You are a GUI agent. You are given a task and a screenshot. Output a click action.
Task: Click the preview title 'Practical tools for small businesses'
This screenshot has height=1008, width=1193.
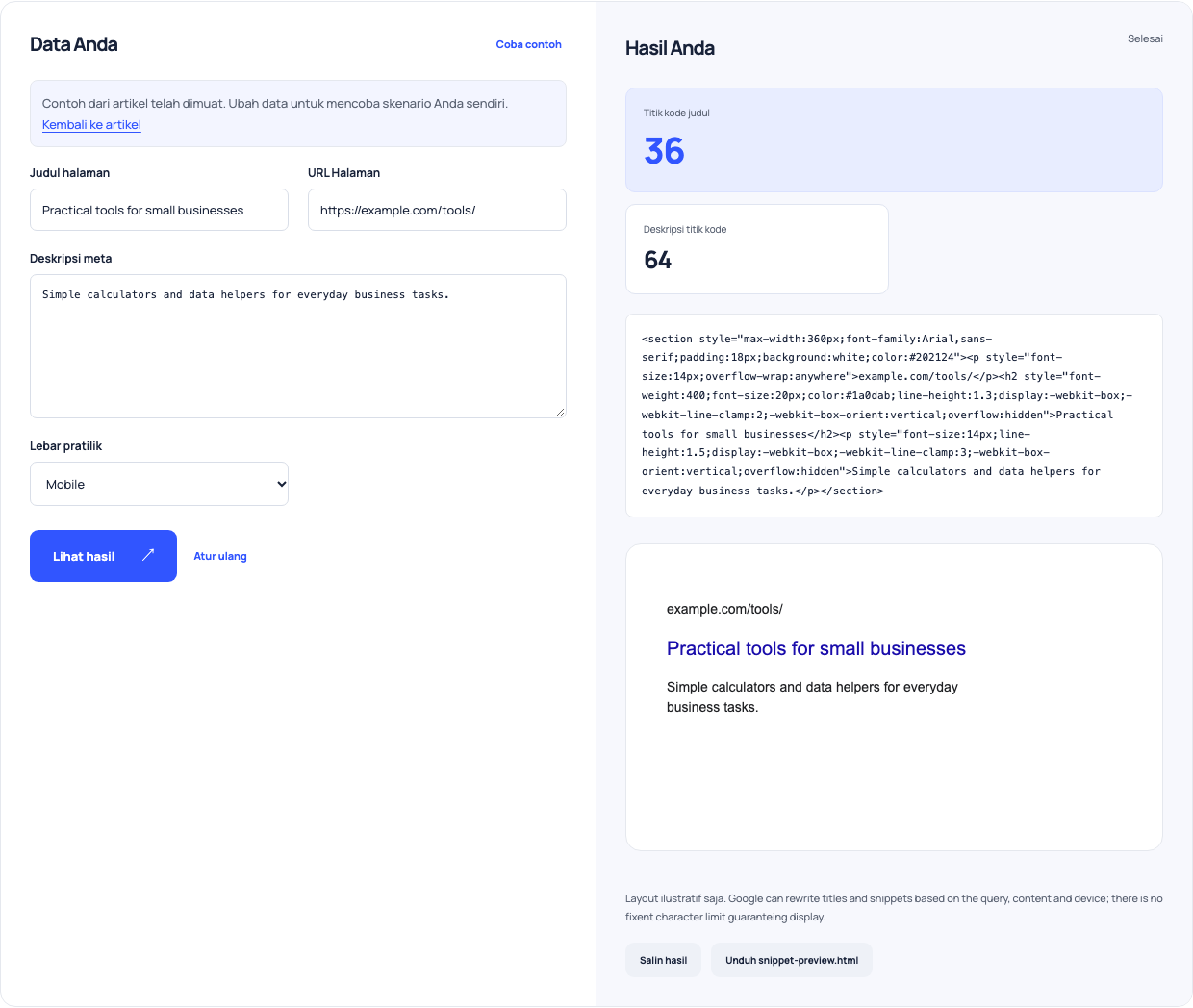click(816, 648)
